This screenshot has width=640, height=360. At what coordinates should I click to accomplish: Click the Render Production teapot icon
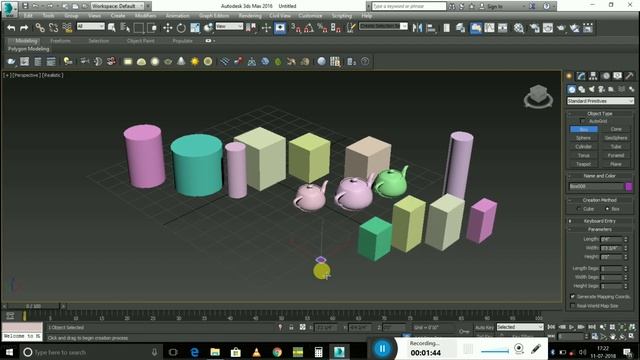point(561,28)
